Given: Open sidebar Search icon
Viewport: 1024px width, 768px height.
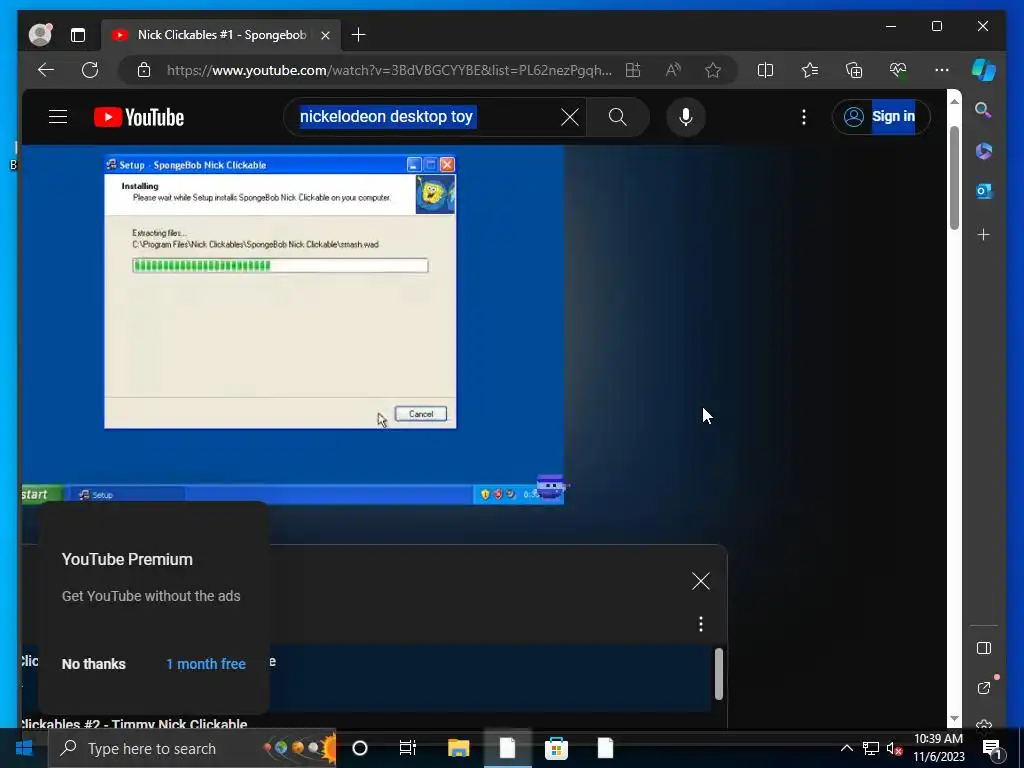Looking at the screenshot, I should (984, 110).
